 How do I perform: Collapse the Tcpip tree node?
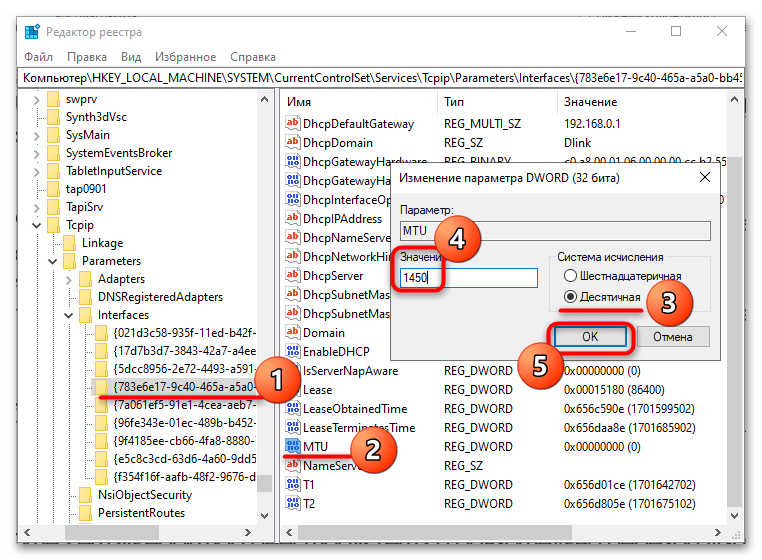(36, 225)
